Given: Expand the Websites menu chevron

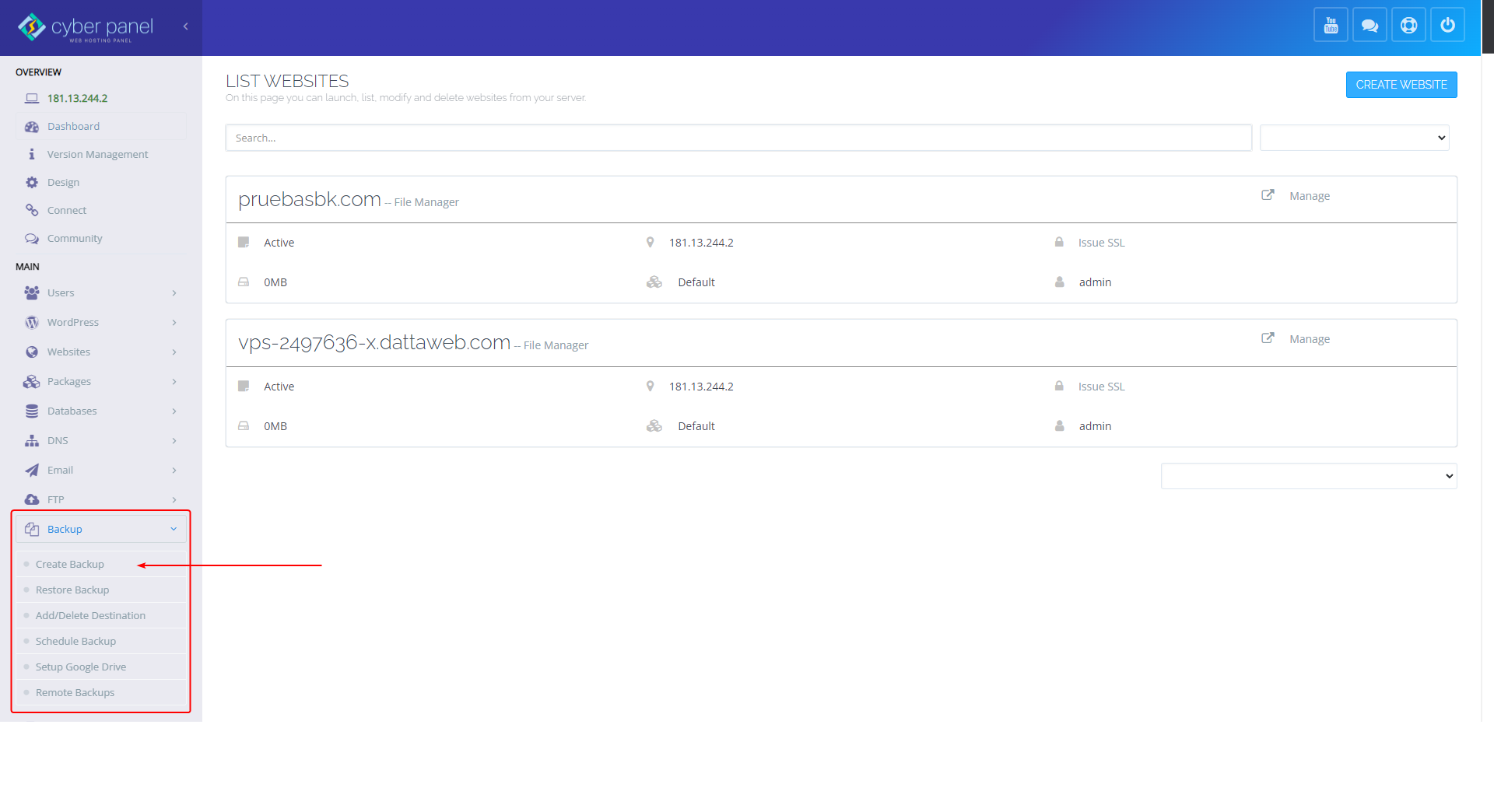Looking at the screenshot, I should [174, 352].
